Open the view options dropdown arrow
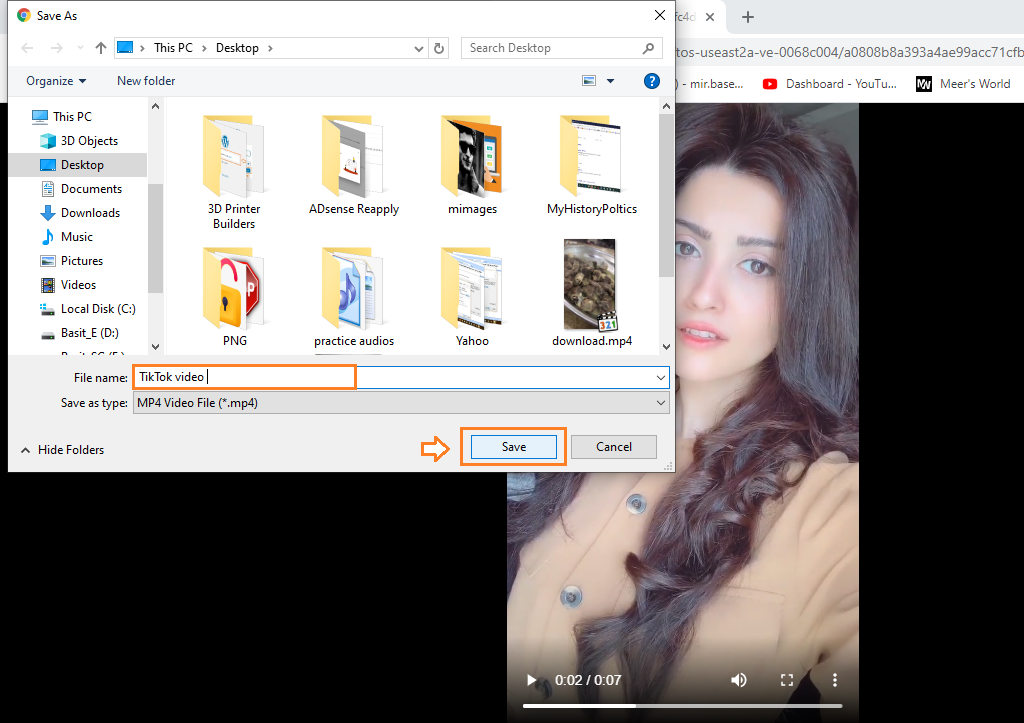Viewport: 1024px width, 723px height. coord(611,81)
